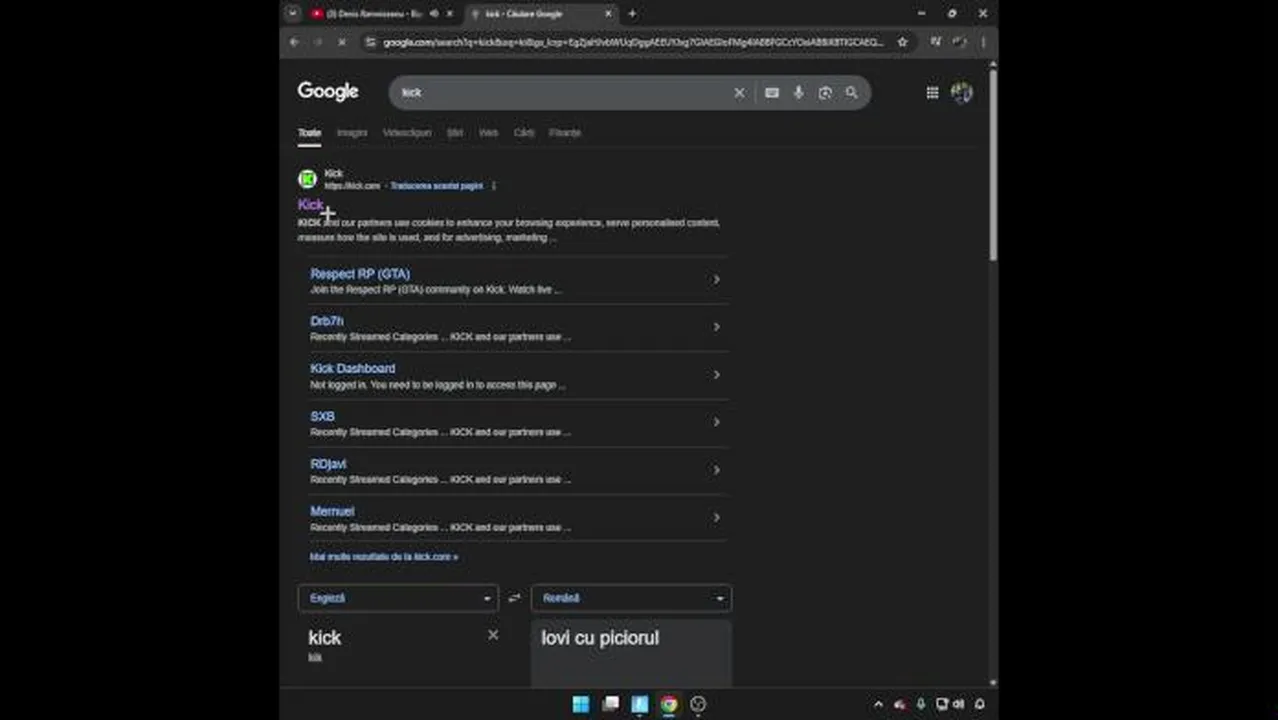Switch to Imagini results tab
1278x720 pixels.
tap(352, 133)
